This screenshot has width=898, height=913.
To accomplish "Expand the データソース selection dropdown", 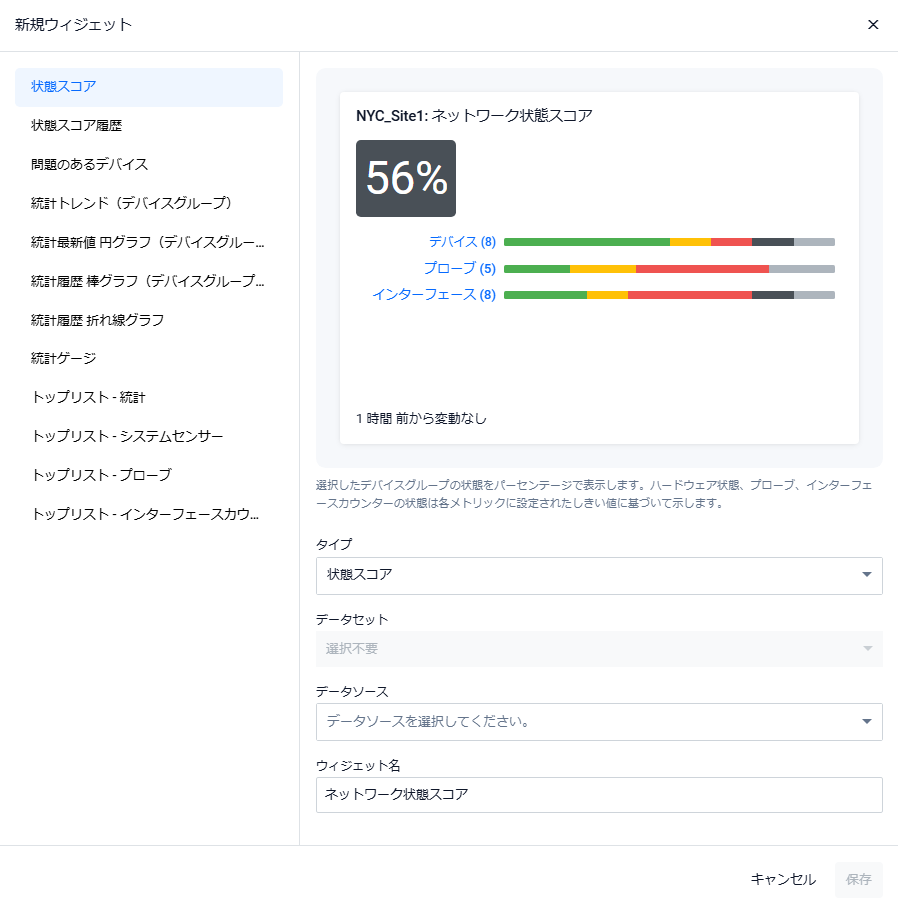I will [599, 722].
